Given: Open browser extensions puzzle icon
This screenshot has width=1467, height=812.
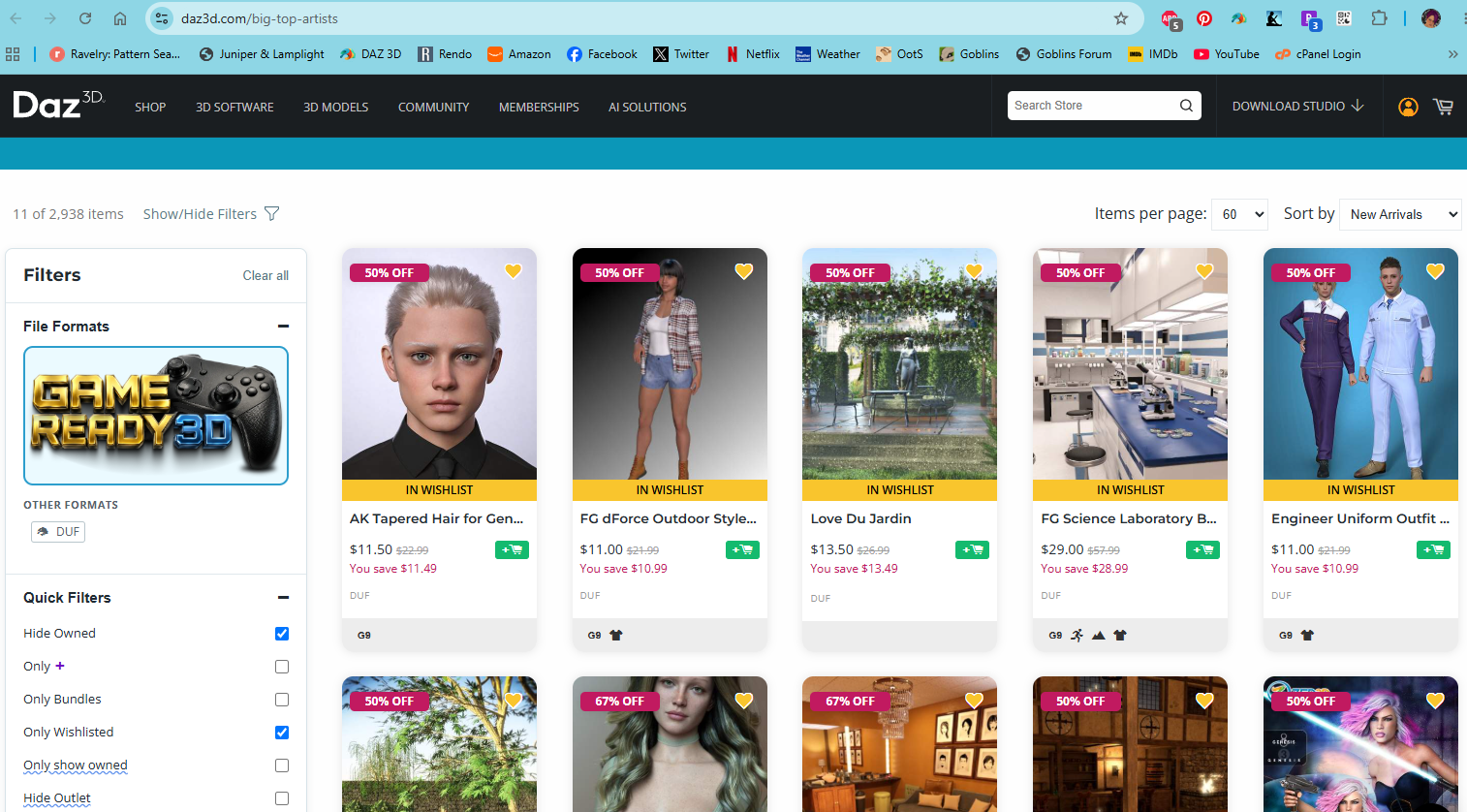Looking at the screenshot, I should (1379, 18).
